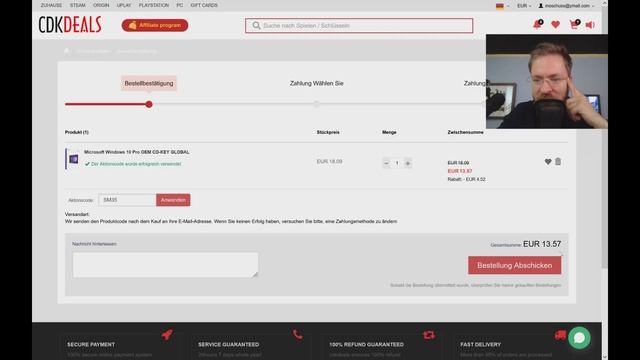Click the Windows 10 Pro product thumbnail
Image resolution: width=640 pixels, height=360 pixels.
coord(73,159)
